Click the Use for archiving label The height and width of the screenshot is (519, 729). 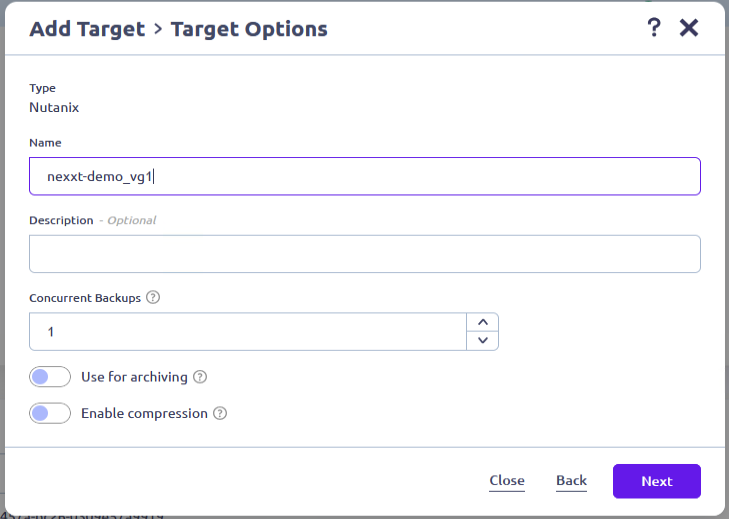point(134,377)
